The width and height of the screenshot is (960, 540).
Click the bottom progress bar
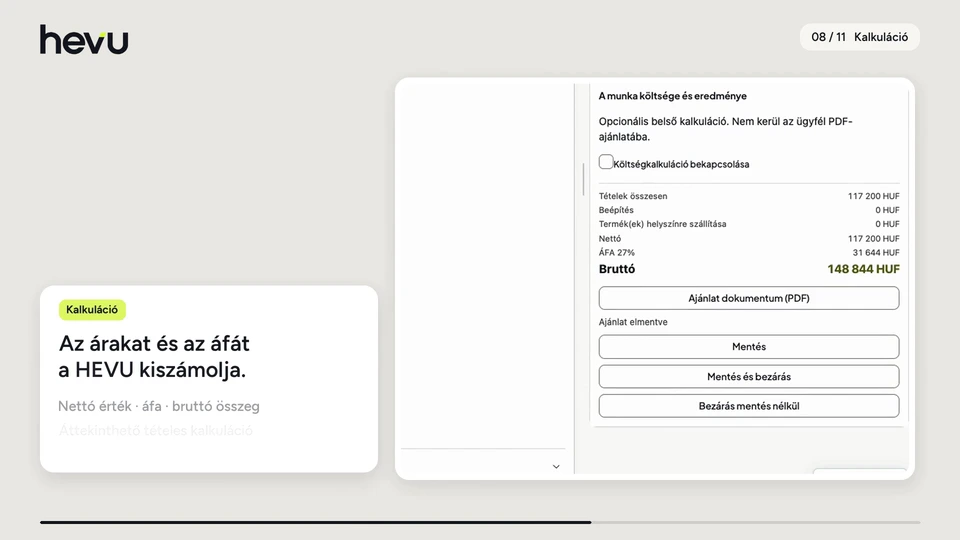pos(480,522)
